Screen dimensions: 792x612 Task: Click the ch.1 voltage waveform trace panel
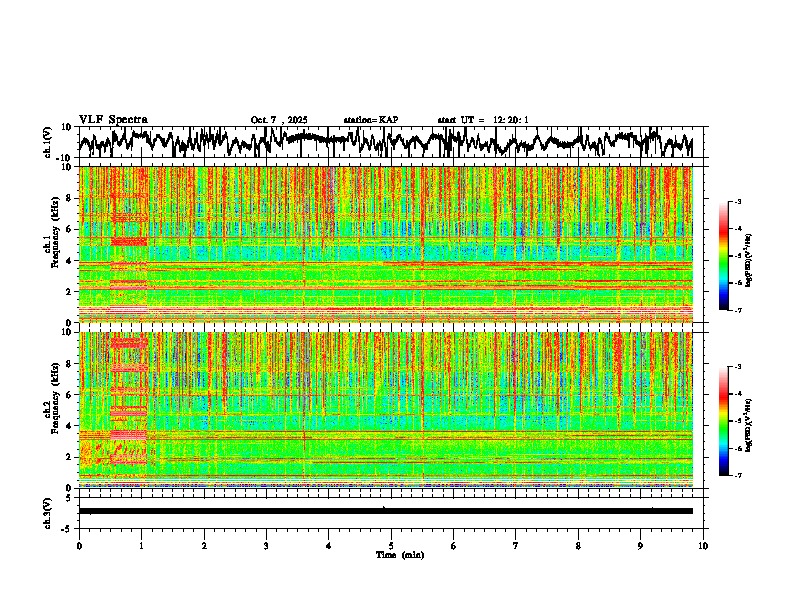pyautogui.click(x=390, y=142)
